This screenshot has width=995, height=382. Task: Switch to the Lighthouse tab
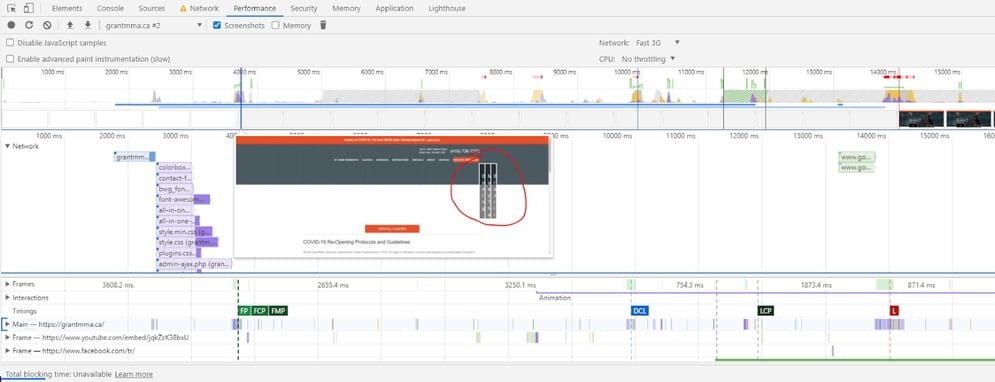click(446, 8)
